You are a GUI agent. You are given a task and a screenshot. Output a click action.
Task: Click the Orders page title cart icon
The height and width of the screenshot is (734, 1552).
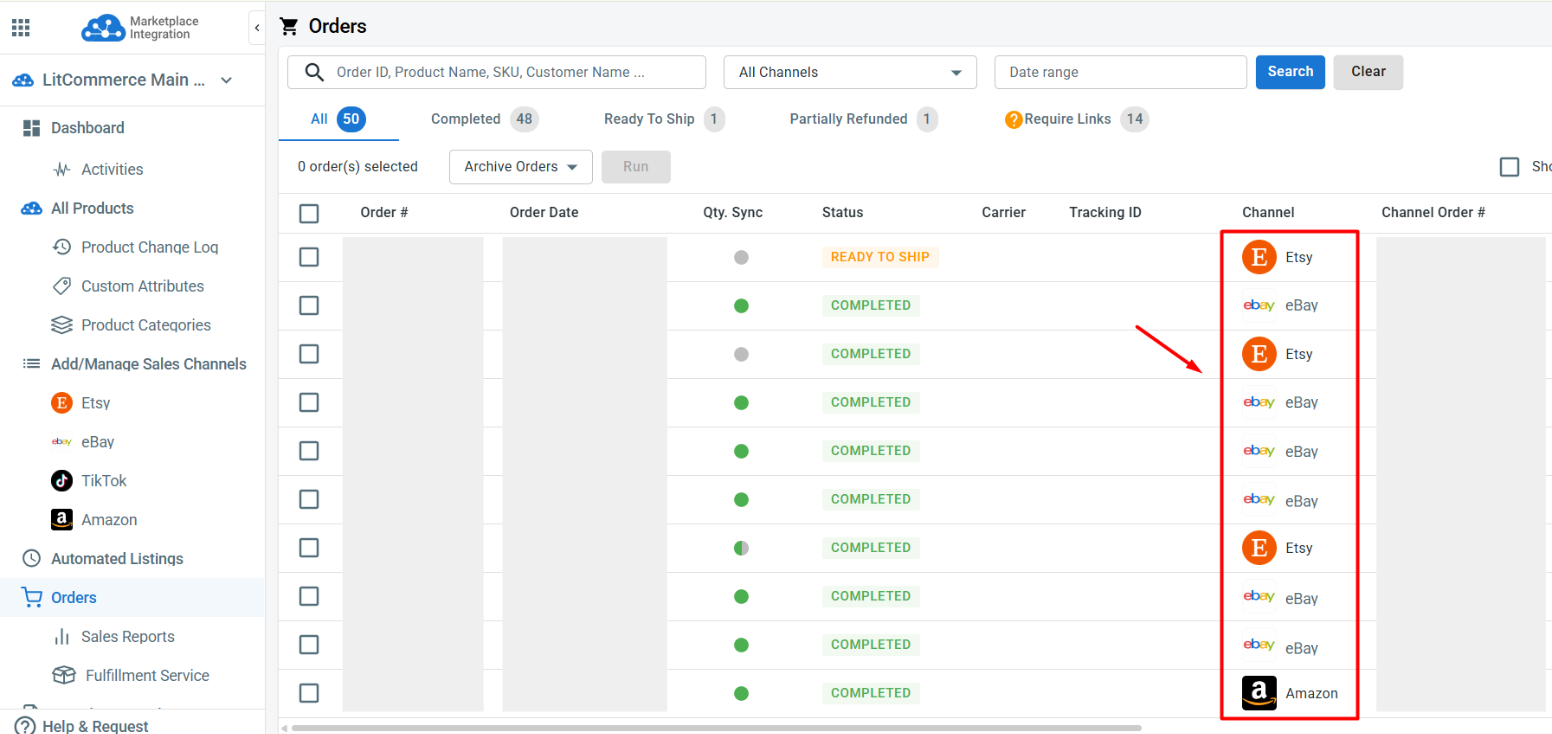click(x=289, y=27)
